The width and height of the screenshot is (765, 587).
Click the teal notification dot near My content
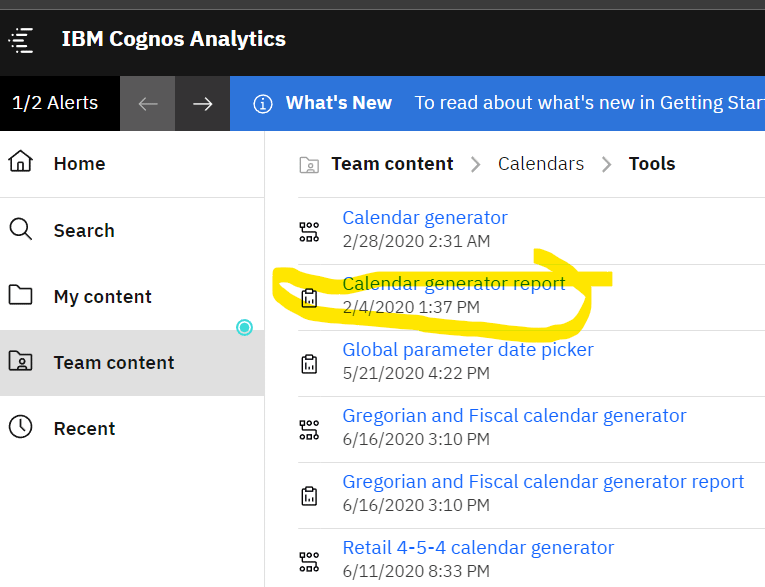click(x=244, y=327)
